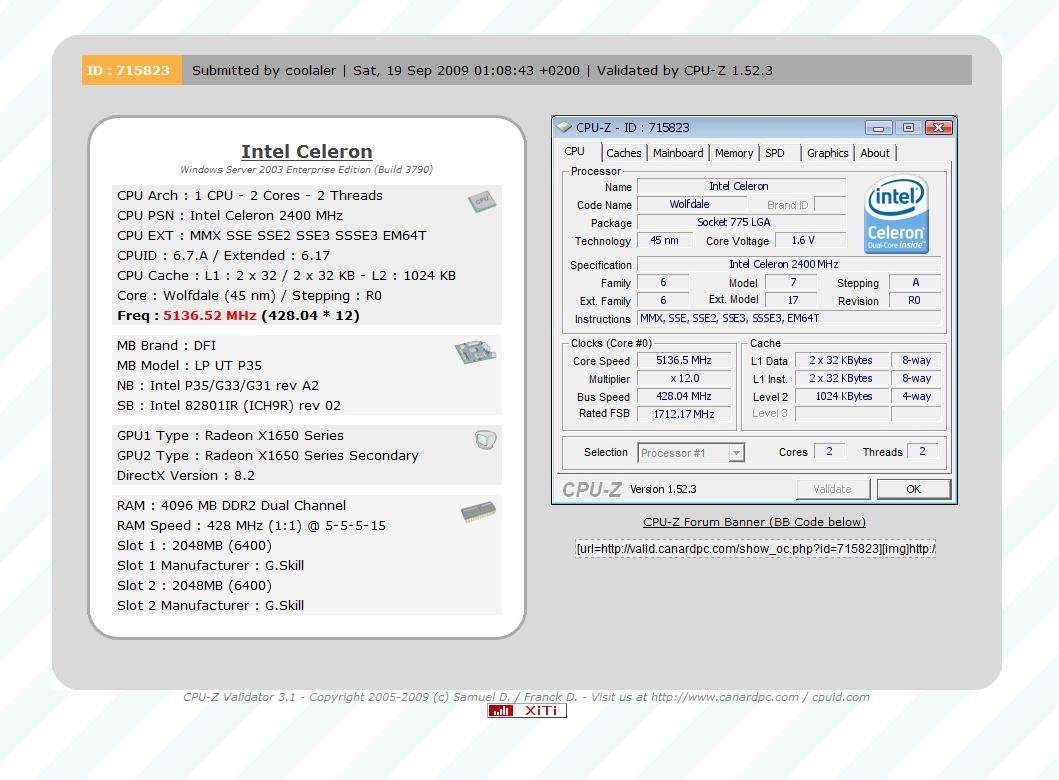Click the OK button in CPU-Z
This screenshot has height=780, width=1059.
913,489
